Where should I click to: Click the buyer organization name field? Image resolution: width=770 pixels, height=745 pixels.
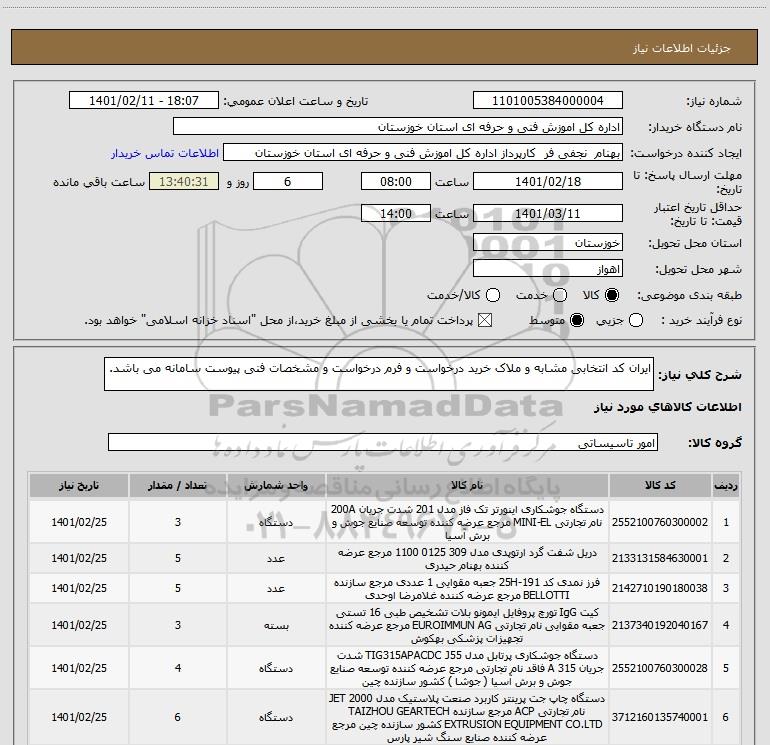point(398,127)
